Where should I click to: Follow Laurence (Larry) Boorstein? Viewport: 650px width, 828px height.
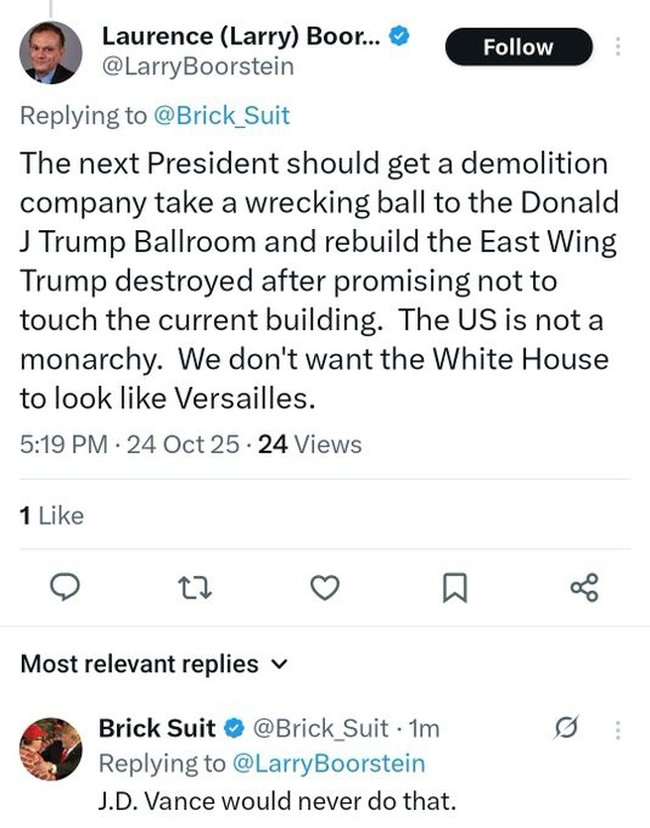click(518, 47)
